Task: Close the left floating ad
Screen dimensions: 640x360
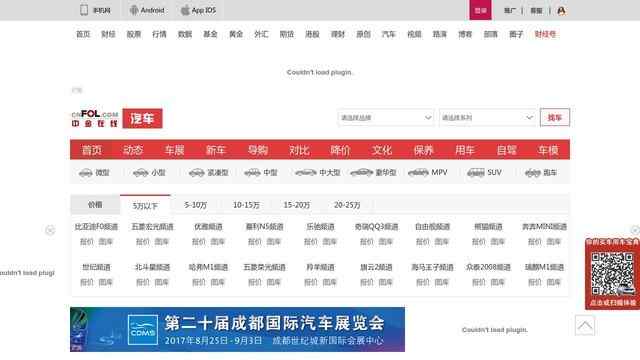Action: click(x=50, y=230)
